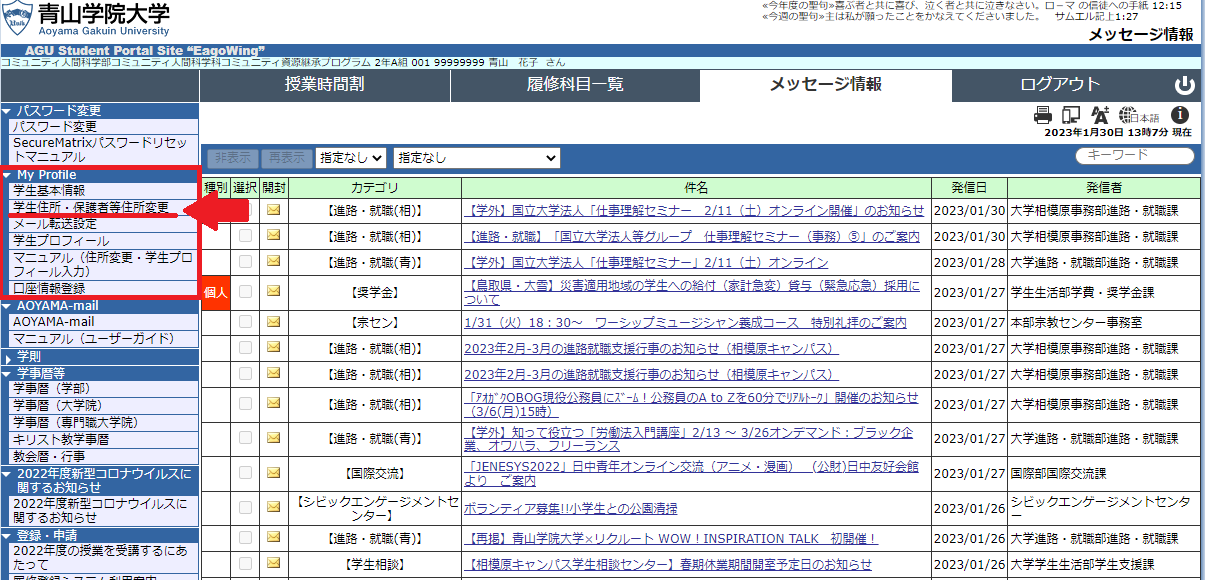Click the Aoyama Gakuin University logo
Screen dimensions: 1205x580
(86, 20)
